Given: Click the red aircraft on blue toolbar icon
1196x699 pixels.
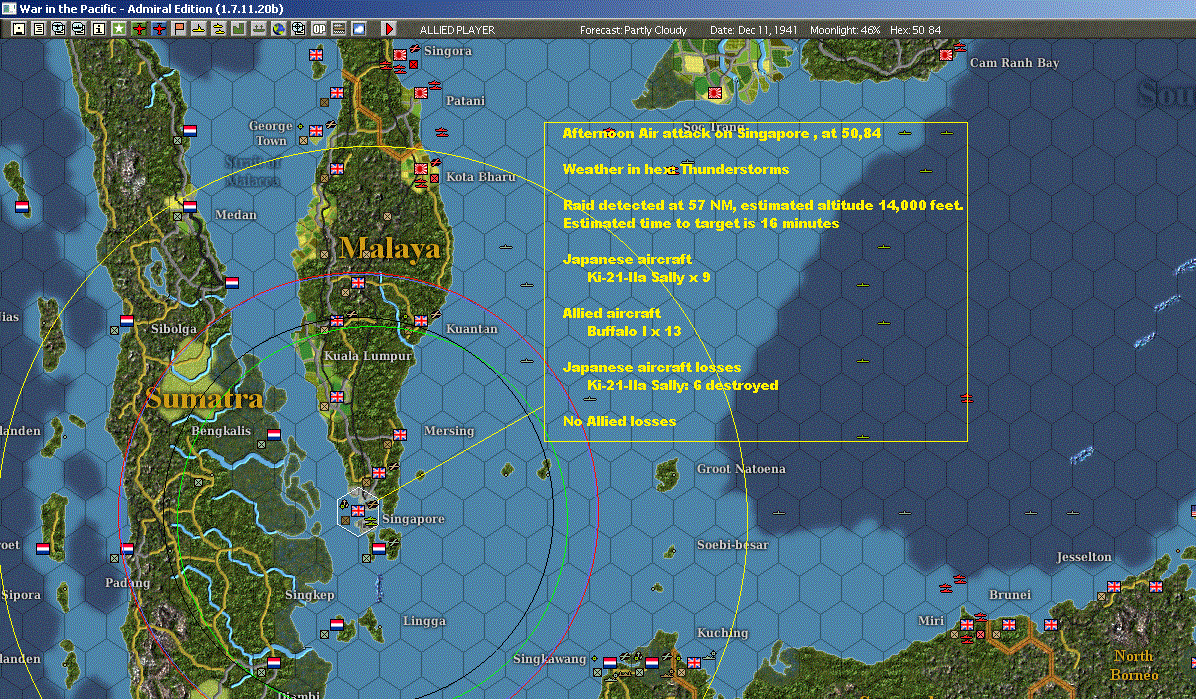Looking at the screenshot, I should (x=159, y=29).
